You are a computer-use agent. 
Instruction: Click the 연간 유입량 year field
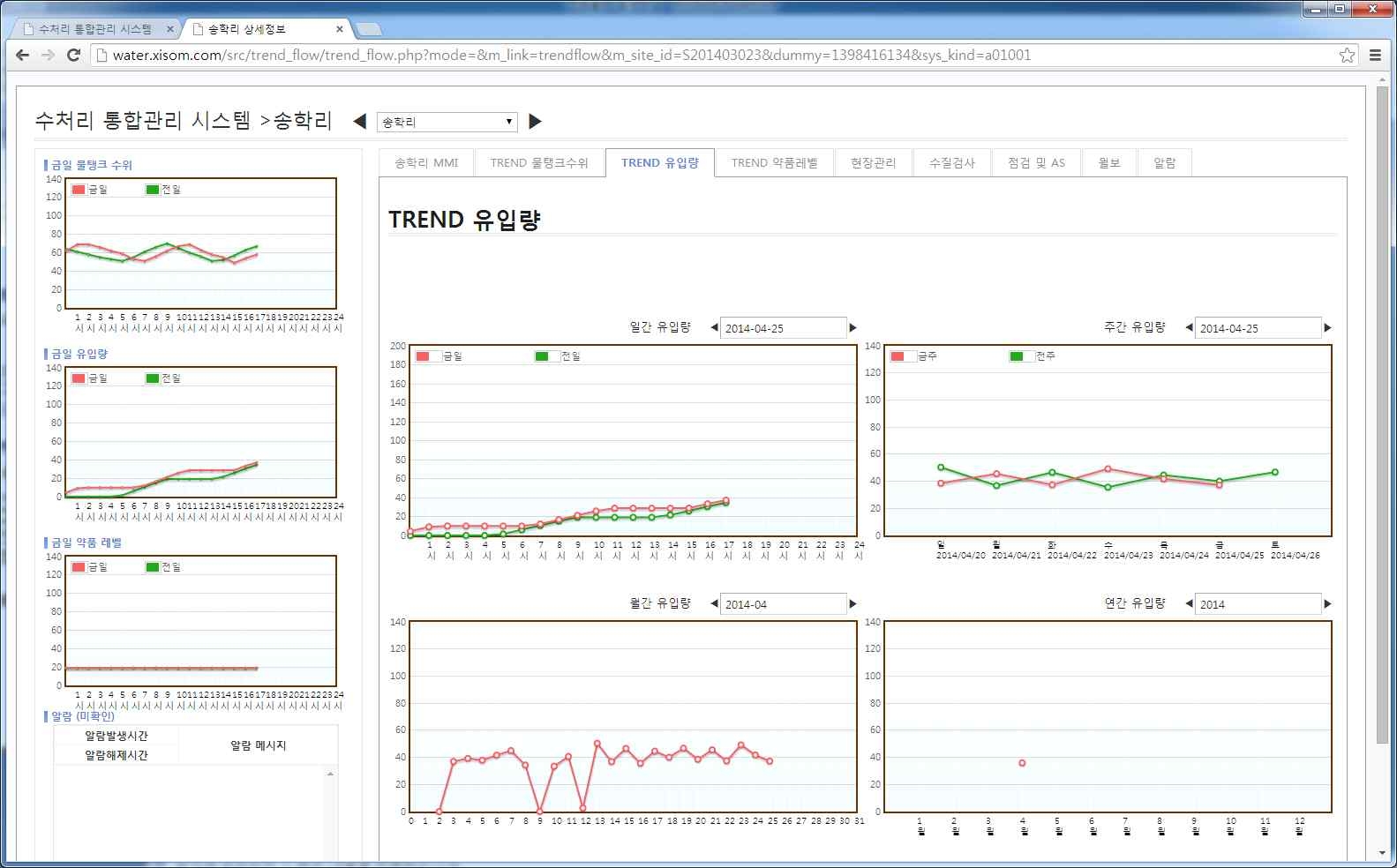[1258, 604]
